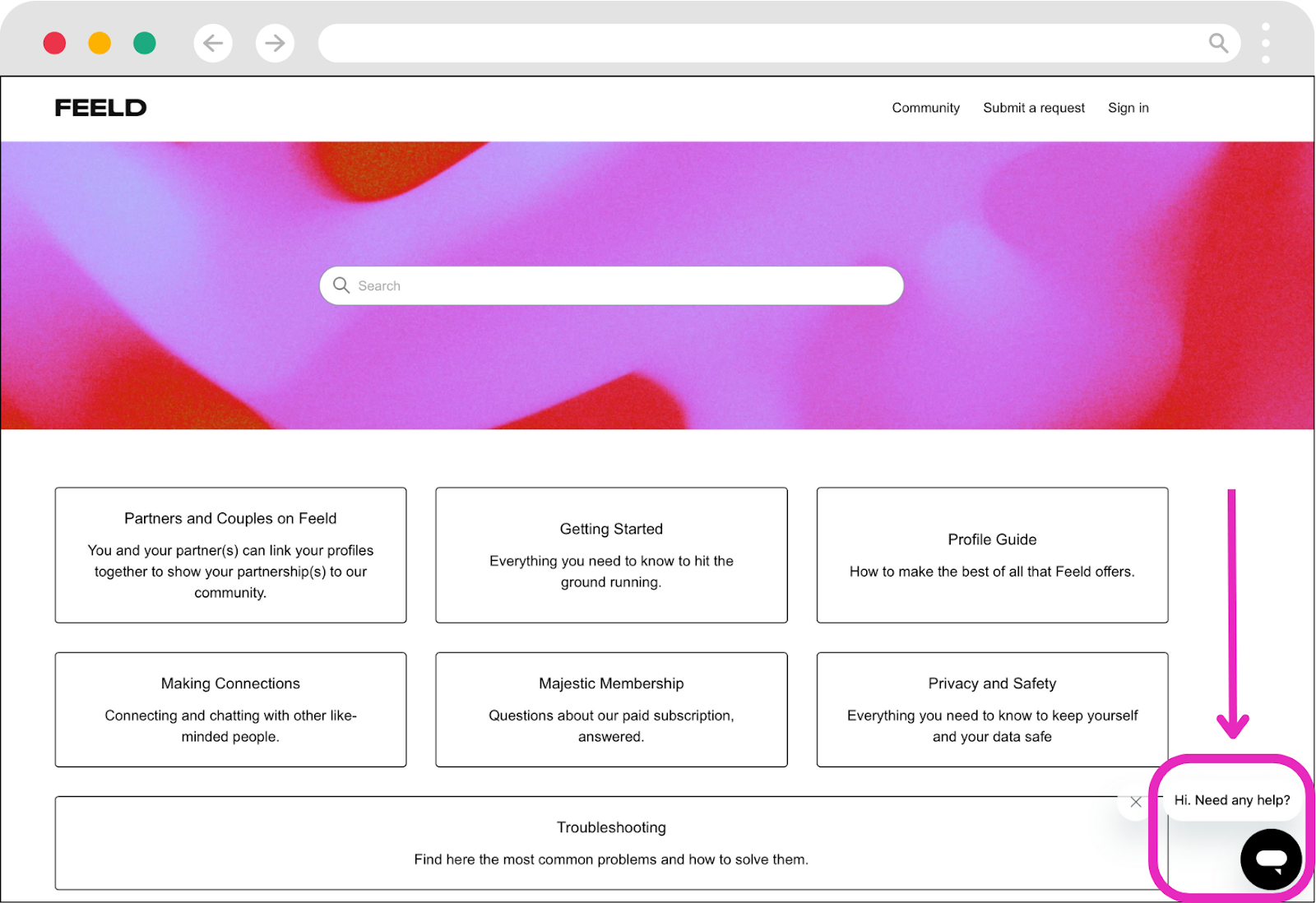Open the Majestic Membership category
This screenshot has height=903, width=1316.
(611, 710)
